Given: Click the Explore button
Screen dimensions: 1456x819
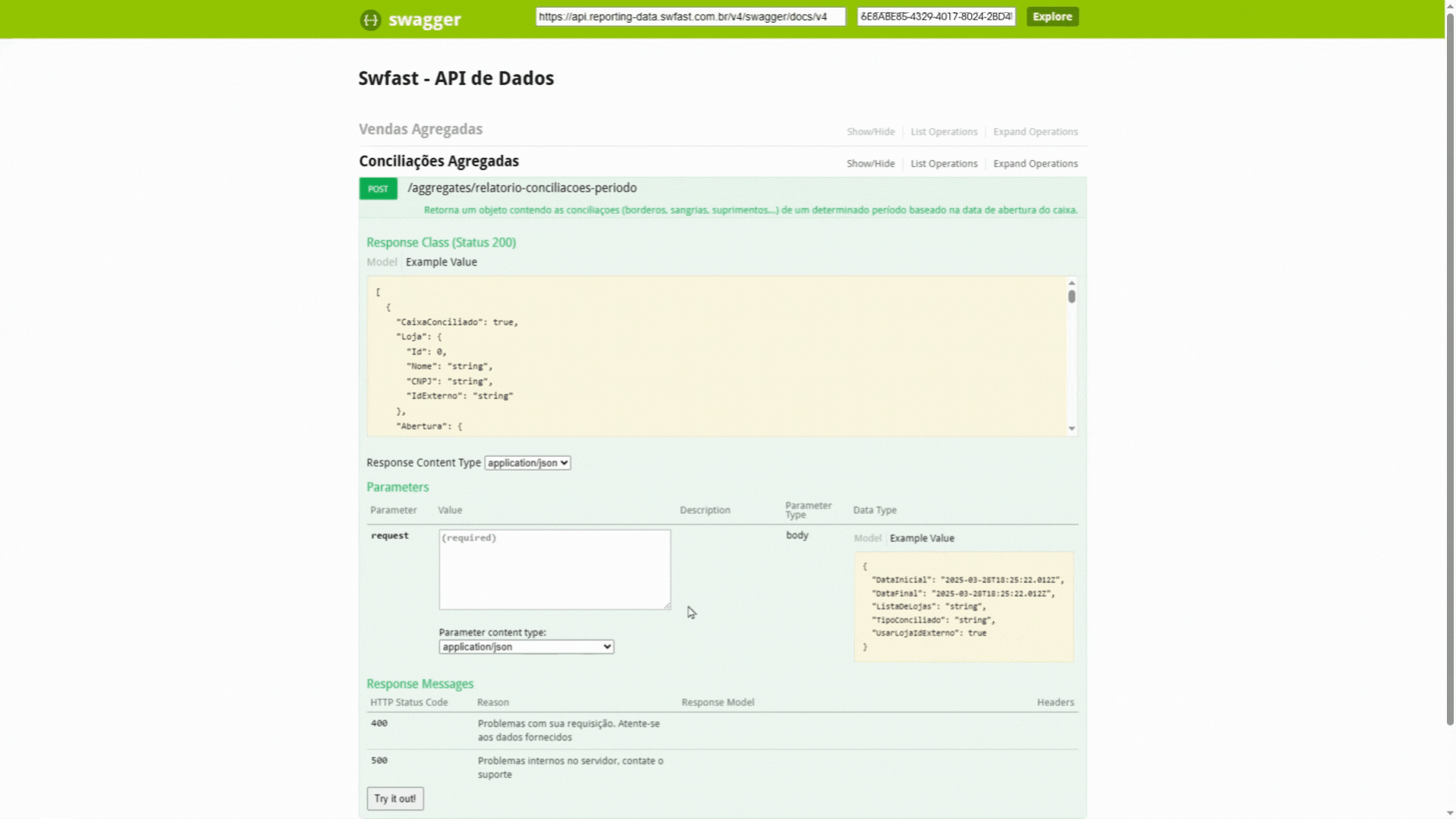Looking at the screenshot, I should pyautogui.click(x=1052, y=17).
